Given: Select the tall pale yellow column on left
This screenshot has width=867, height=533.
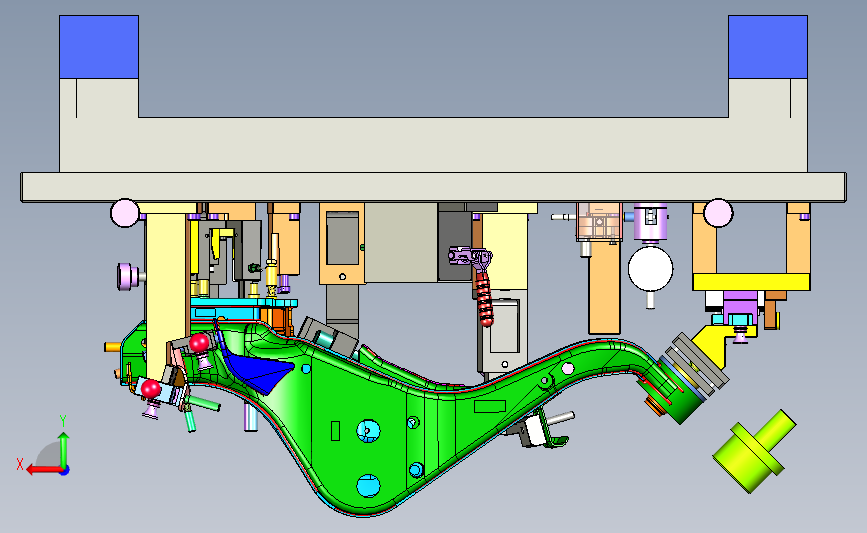Looking at the screenshot, I should point(165,293).
